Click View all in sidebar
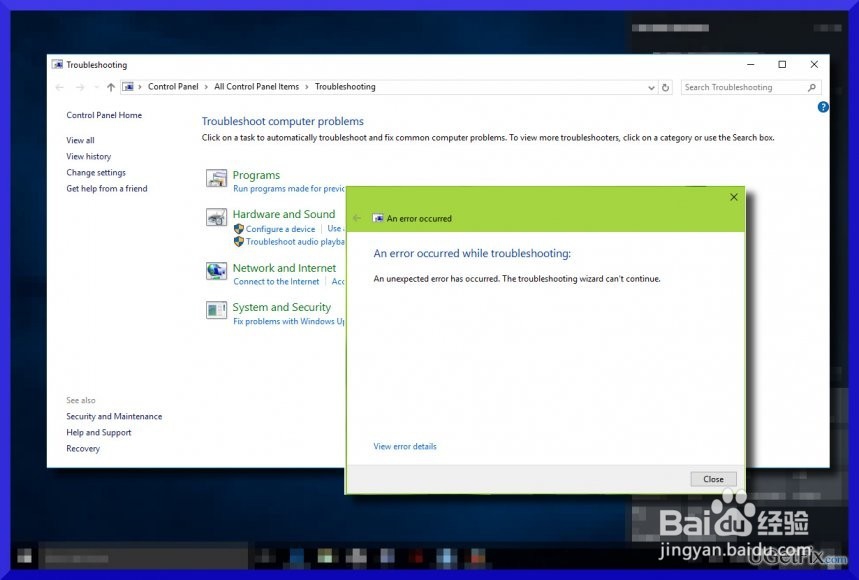 point(80,140)
